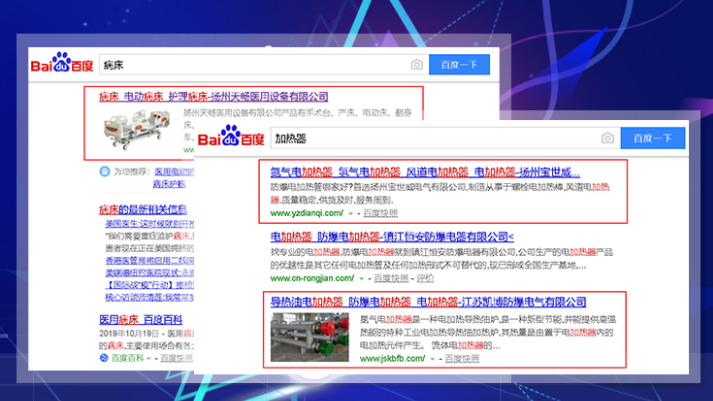Screen dimensions: 713x401
Task: Open the 【国际战"疫"行动】 news link
Action: pyautogui.click(x=150, y=285)
